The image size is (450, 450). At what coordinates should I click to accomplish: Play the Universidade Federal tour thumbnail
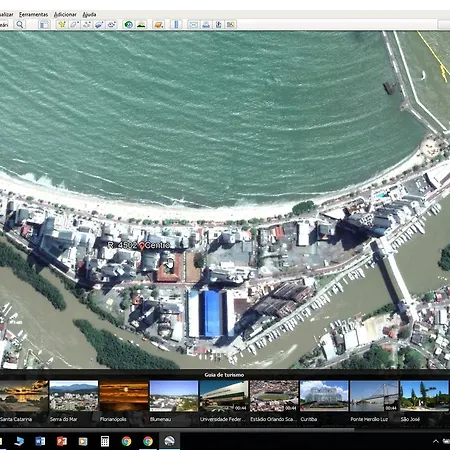click(224, 396)
